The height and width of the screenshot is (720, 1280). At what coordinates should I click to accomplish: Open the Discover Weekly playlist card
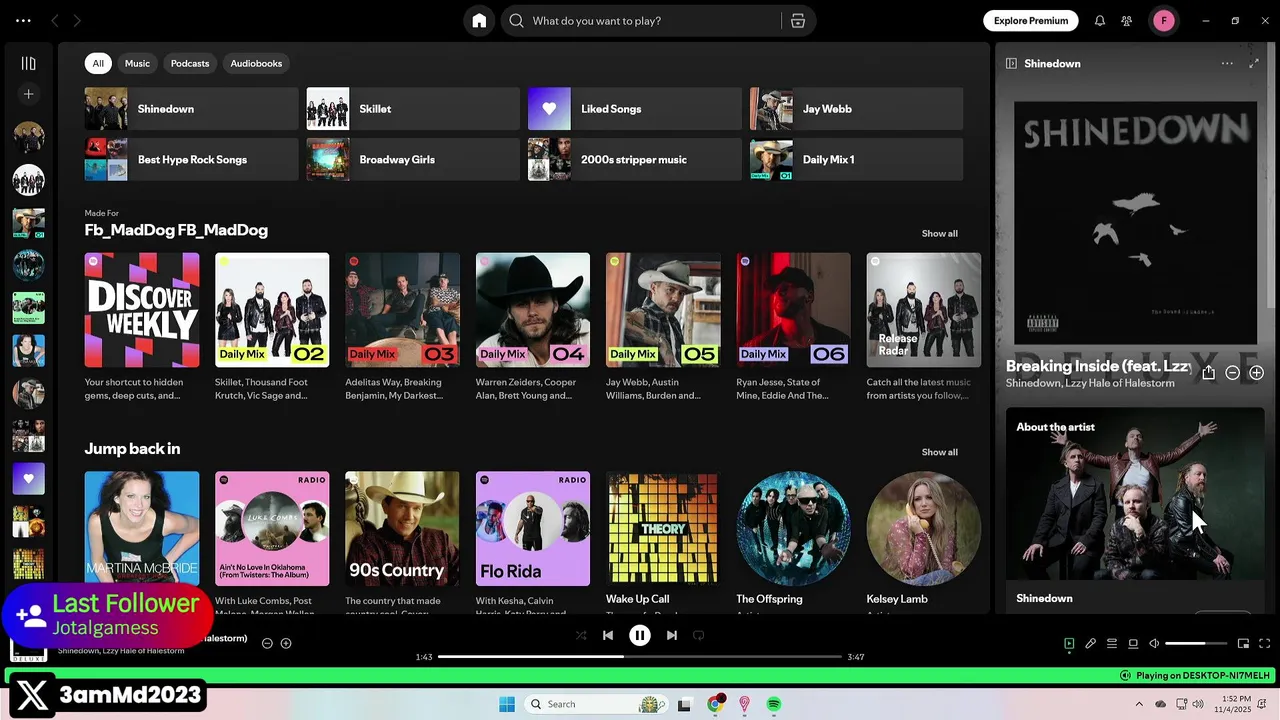[142, 328]
